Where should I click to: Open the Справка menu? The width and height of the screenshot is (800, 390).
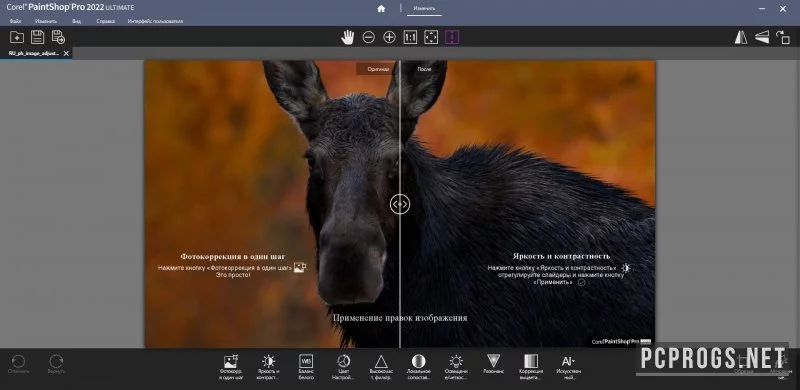coord(105,21)
